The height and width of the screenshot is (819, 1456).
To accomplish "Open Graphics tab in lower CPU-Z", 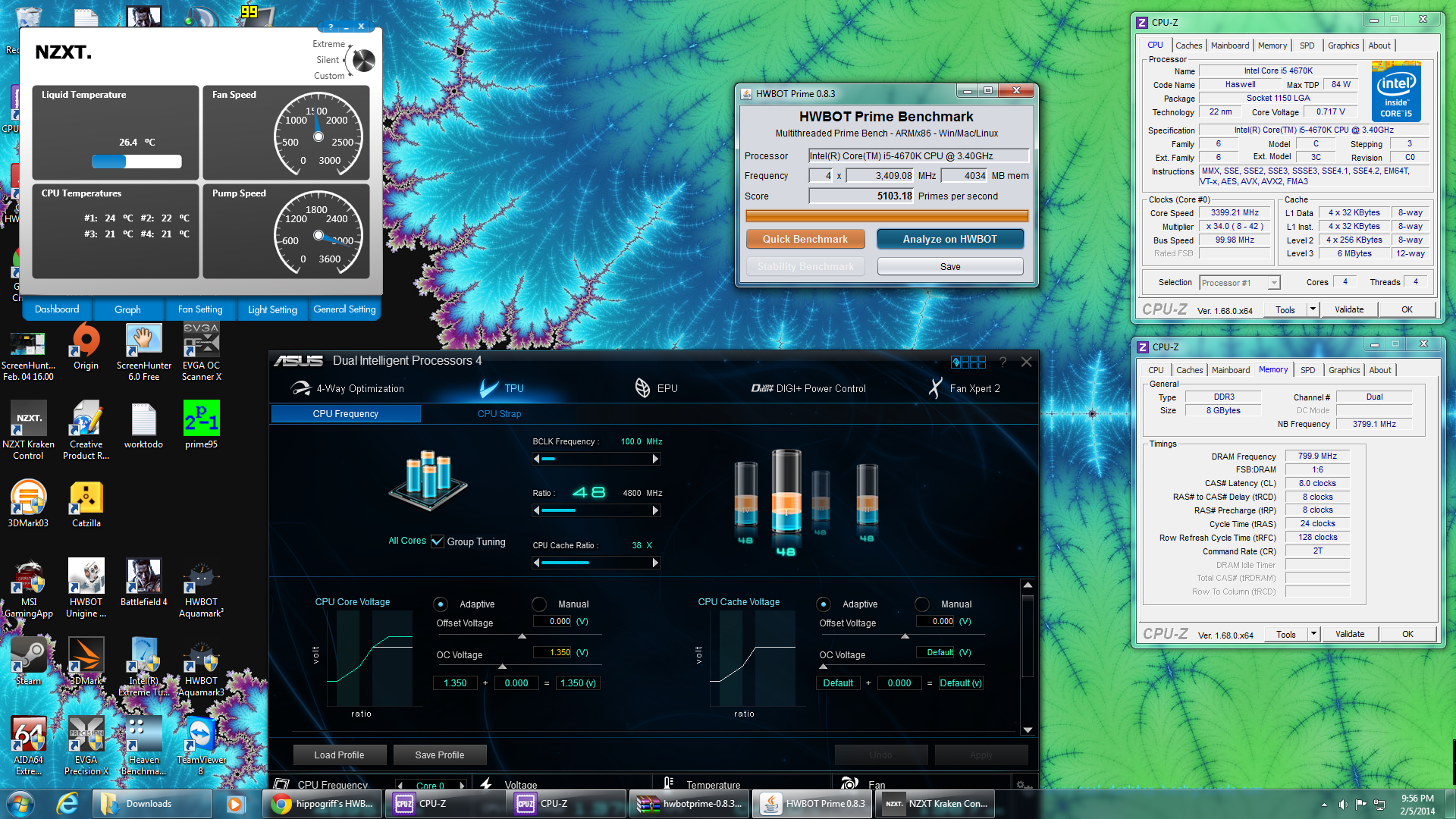I will point(1344,370).
